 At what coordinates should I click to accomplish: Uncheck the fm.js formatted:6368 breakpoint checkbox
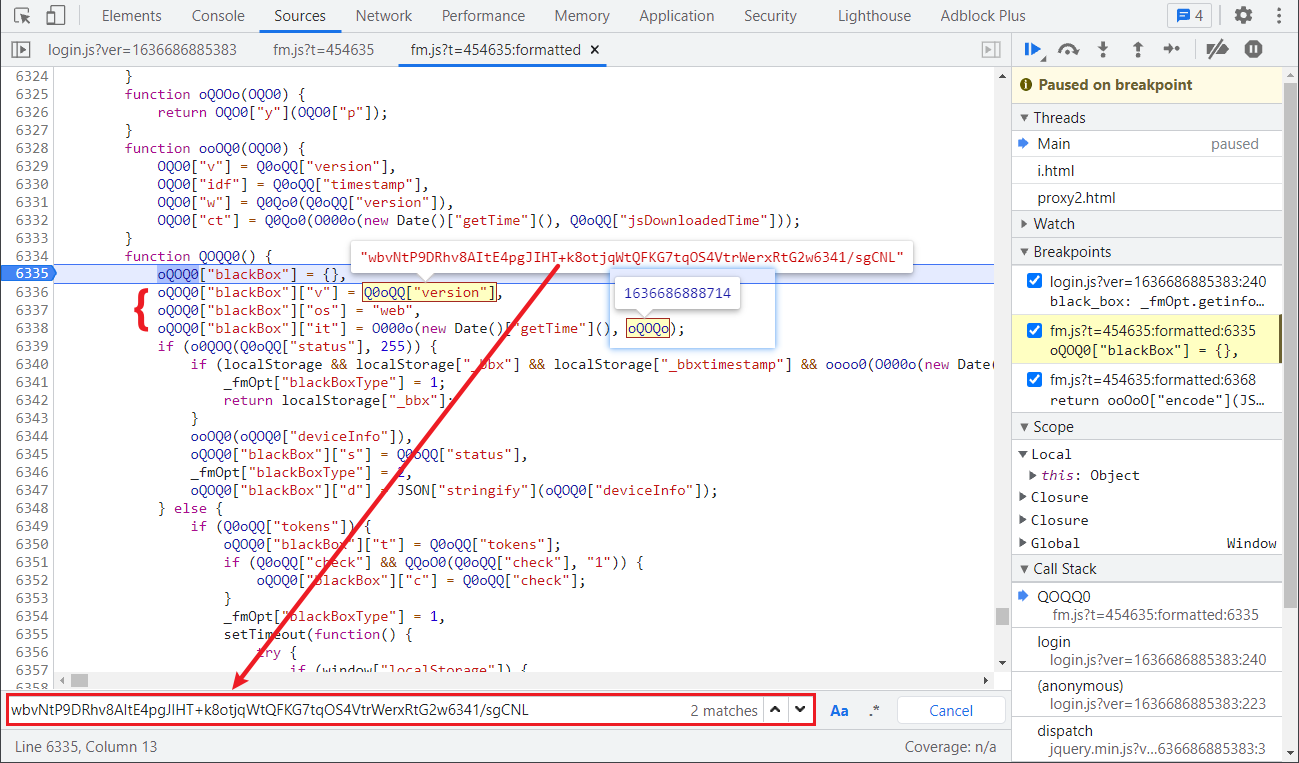coord(1035,379)
